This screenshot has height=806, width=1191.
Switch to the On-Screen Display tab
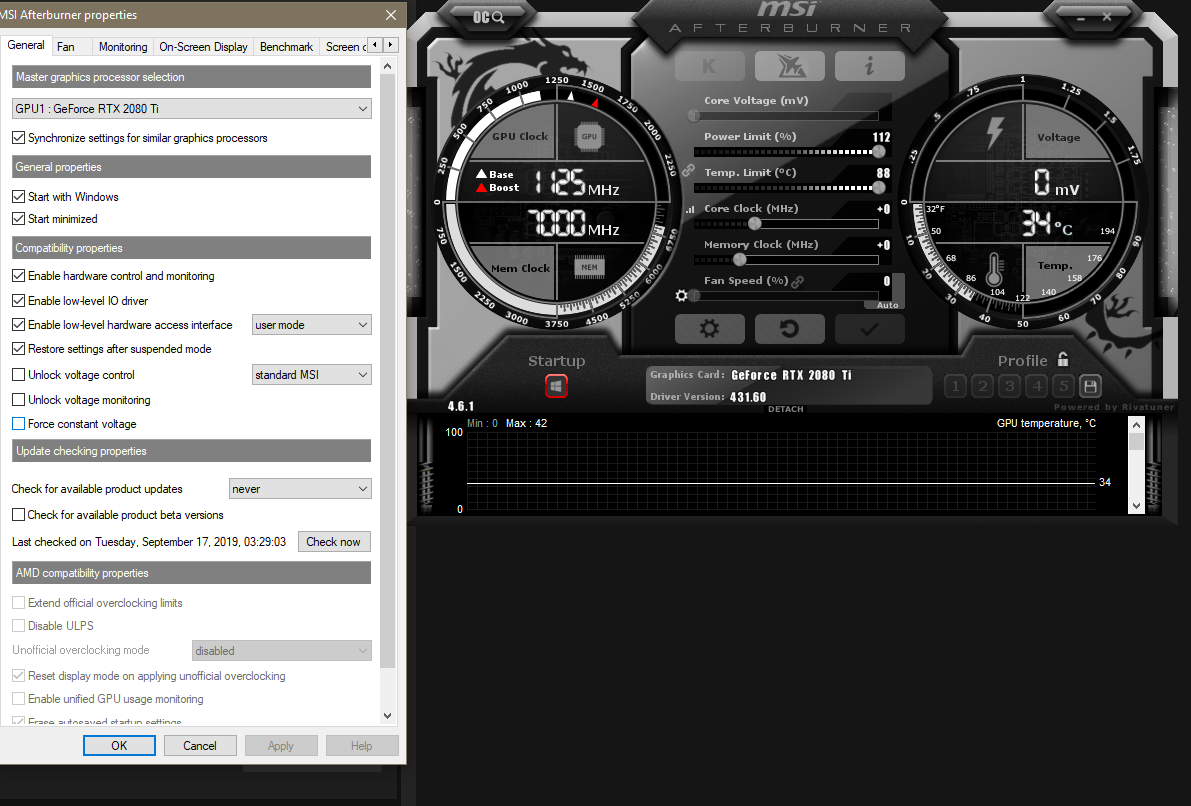[x=204, y=46]
